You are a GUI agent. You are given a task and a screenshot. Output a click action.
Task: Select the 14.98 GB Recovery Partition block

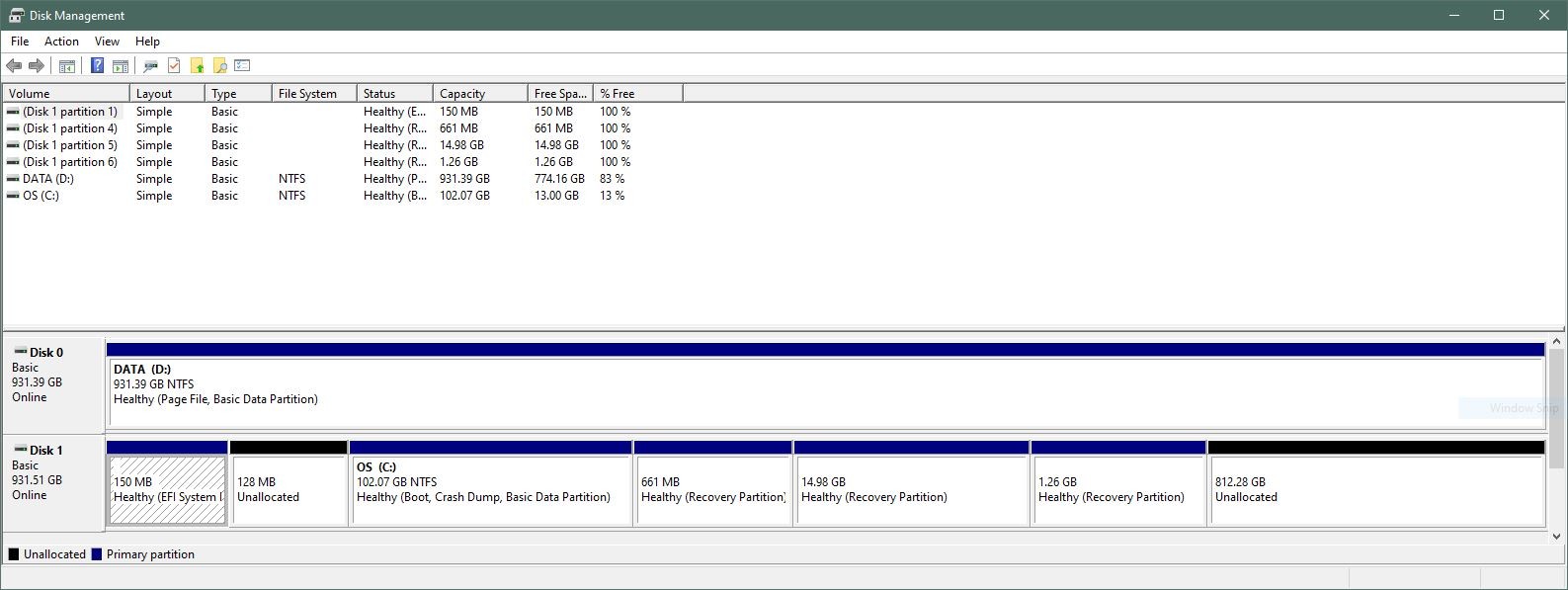pyautogui.click(x=911, y=483)
